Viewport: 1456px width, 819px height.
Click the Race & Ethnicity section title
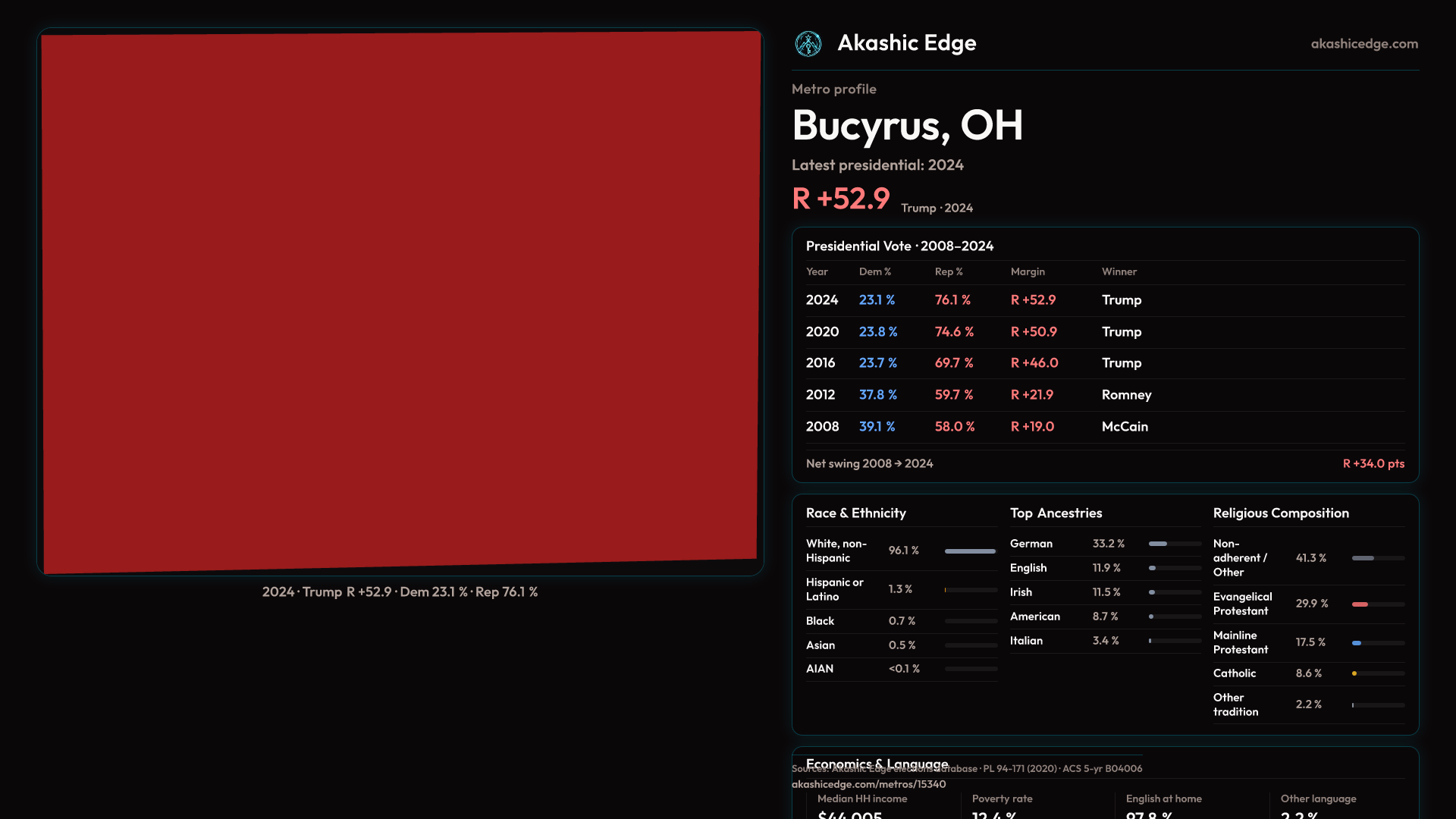855,513
